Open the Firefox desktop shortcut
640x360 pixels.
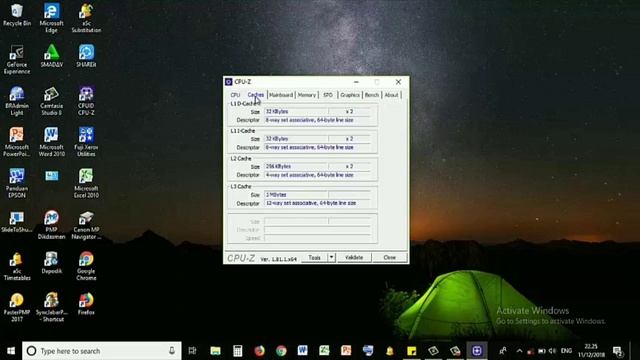click(86, 304)
